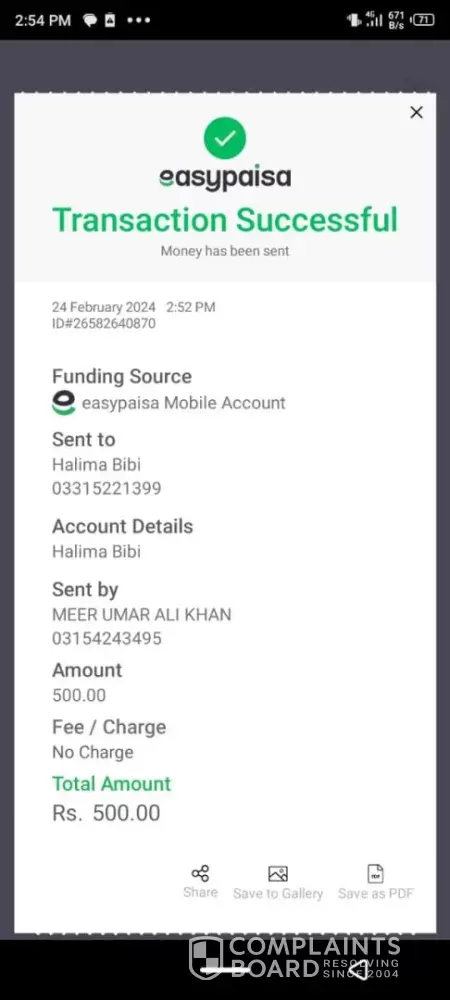
Task: Tap sender phone number 03154243495
Action: coord(106,638)
